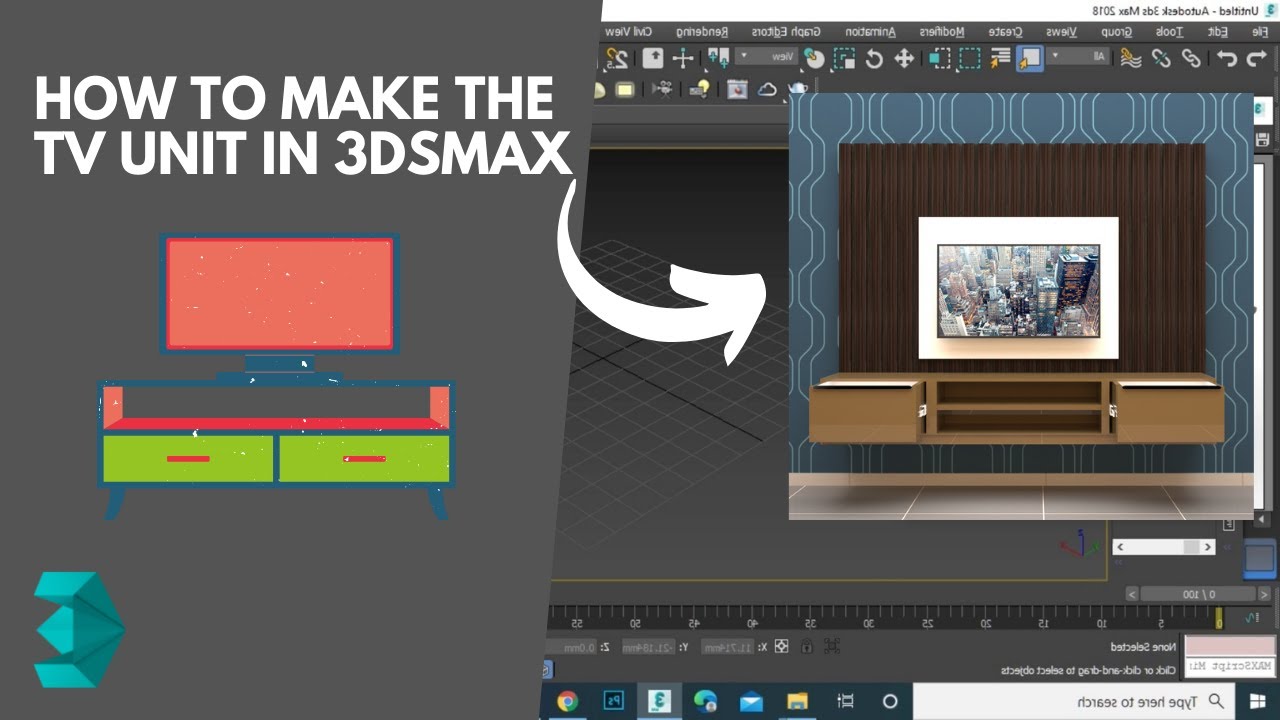Screen dimensions: 1280x720
Task: Pick the Select and Rotate tool
Action: (x=873, y=58)
